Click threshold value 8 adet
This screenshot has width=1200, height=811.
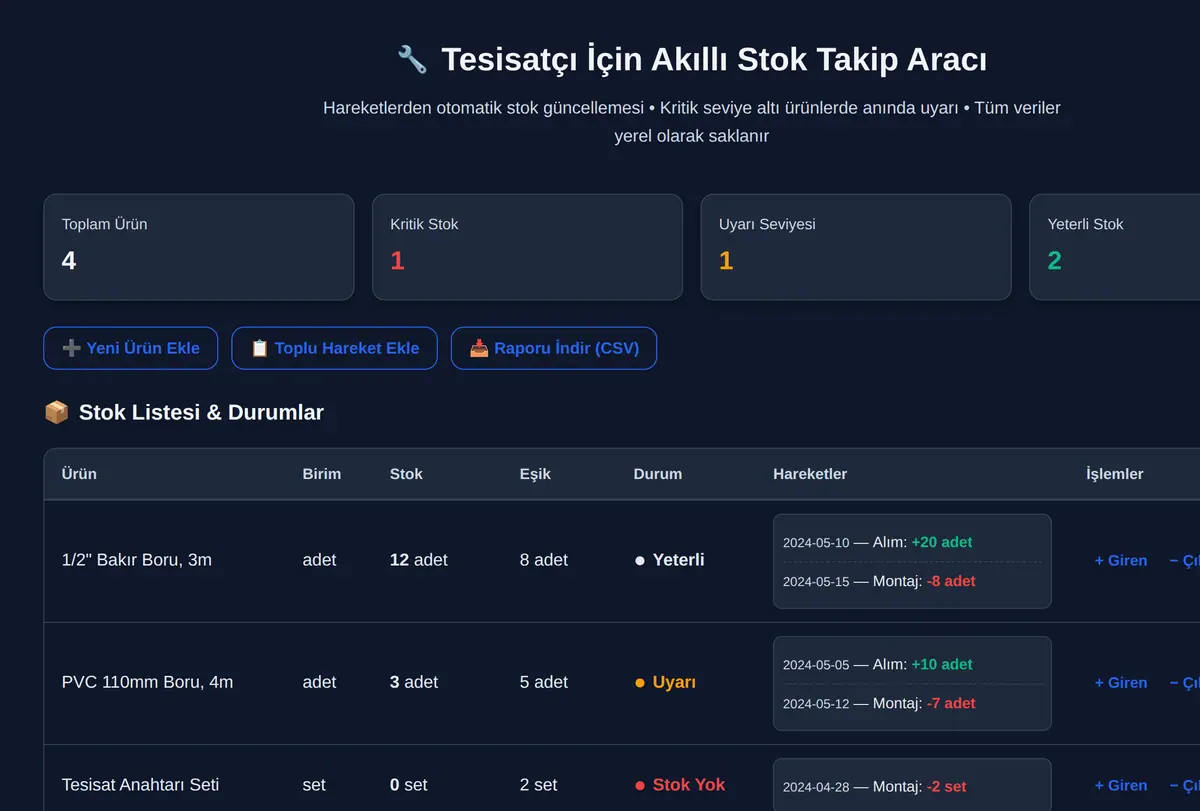[544, 560]
